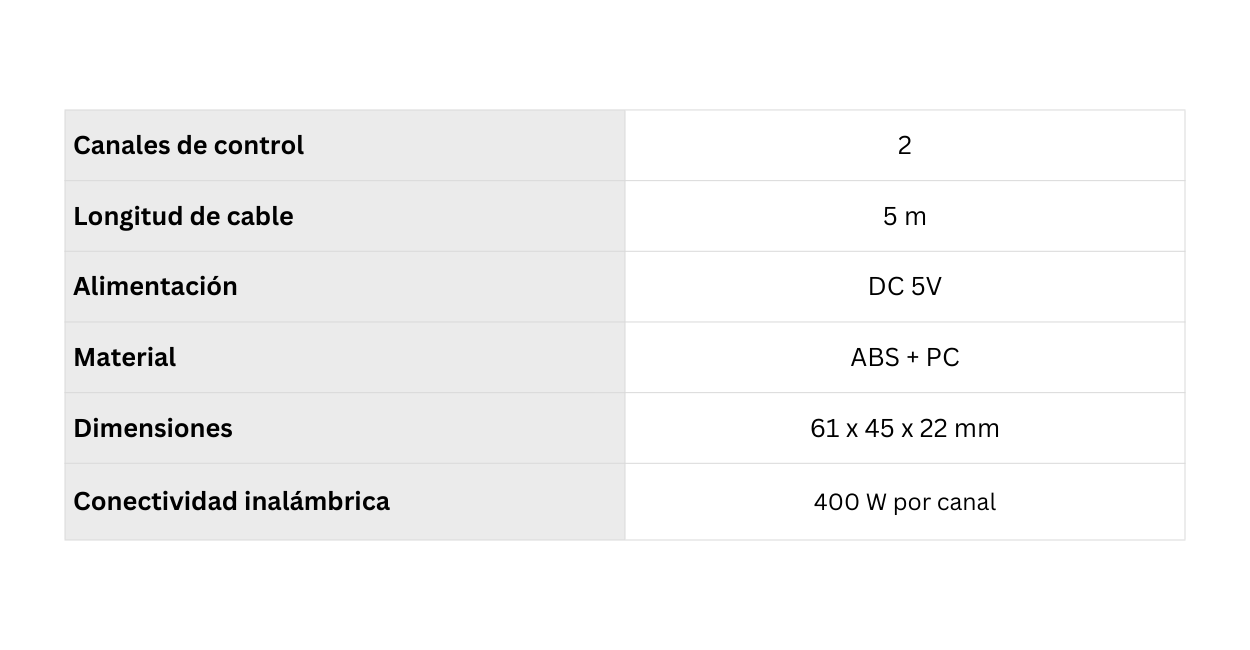Click the word 'Conectividad' in the table

(156, 501)
